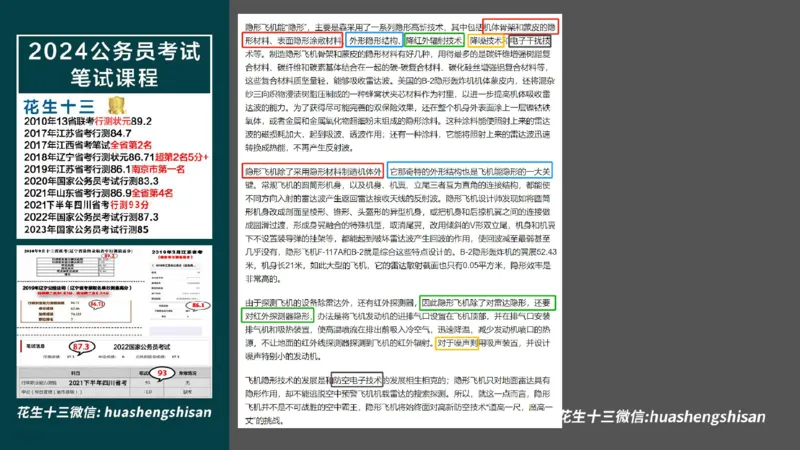
Task: Select the row 2019年江苏省考行测86.1南京市第一名
Action: point(104,169)
